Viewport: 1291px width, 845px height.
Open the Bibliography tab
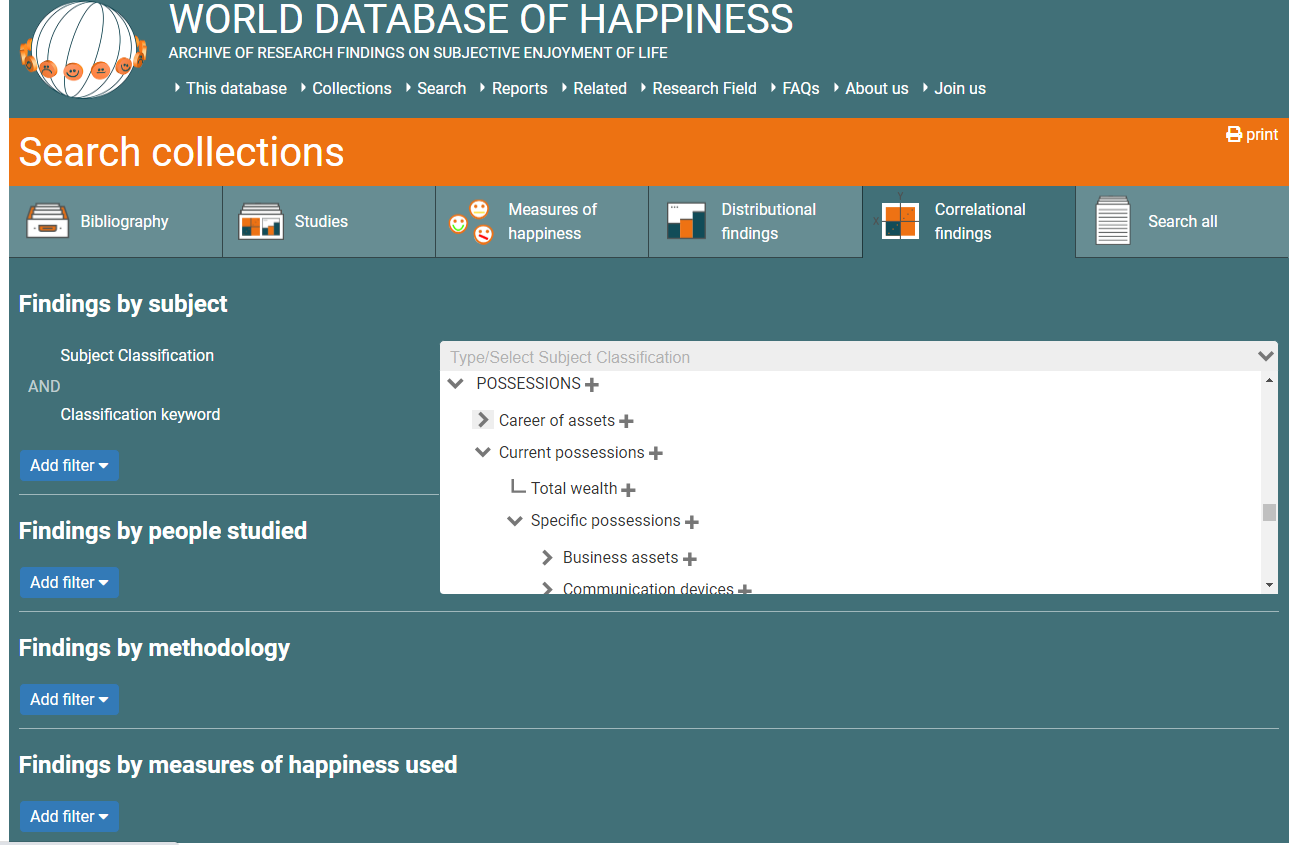pos(115,222)
